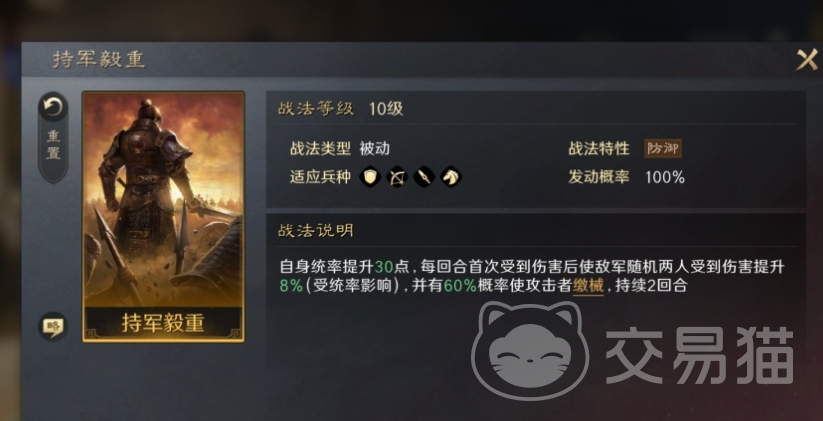Image resolution: width=823 pixels, height=421 pixels.
Task: Click the 发动概率 100% probability value
Action: click(x=664, y=177)
